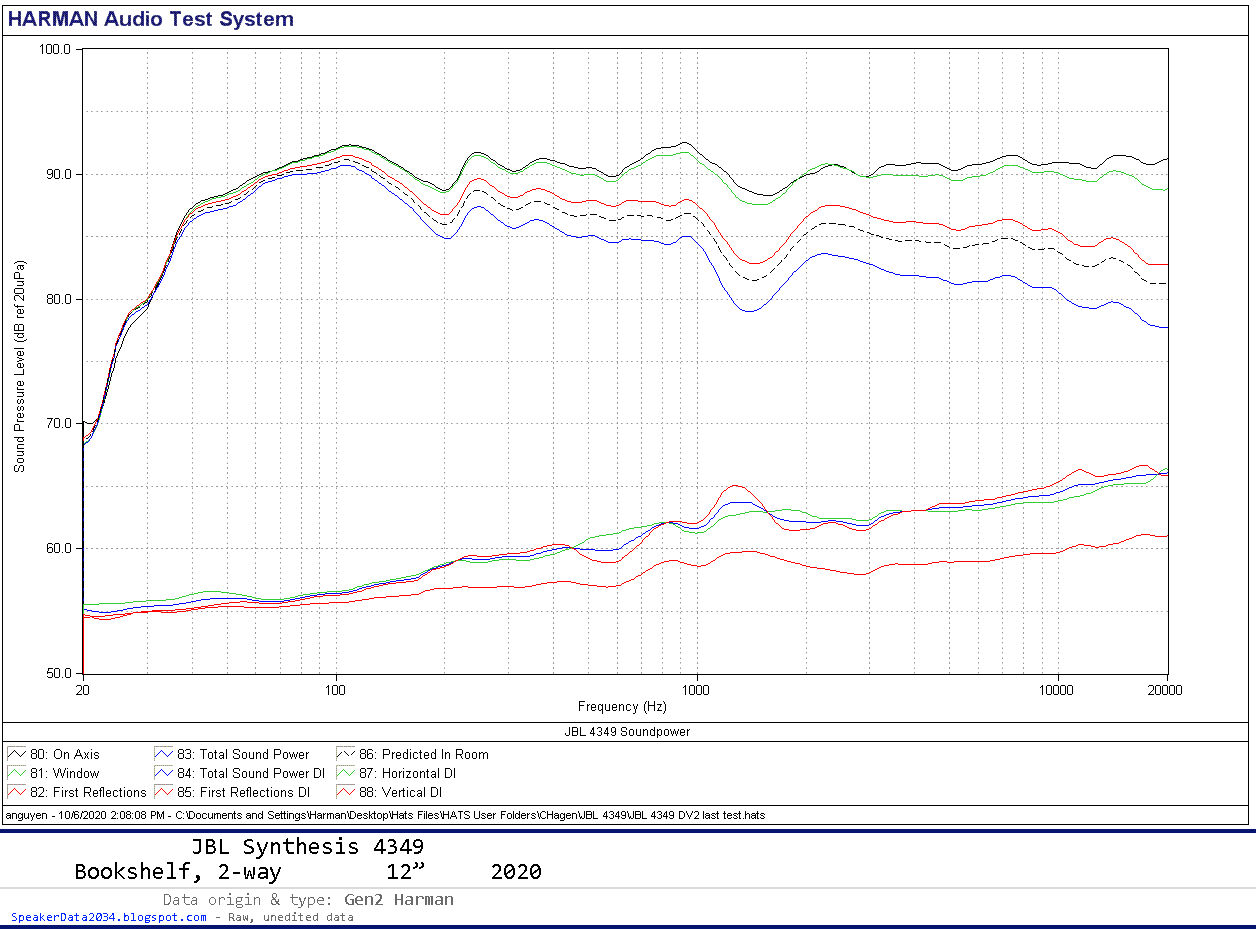This screenshot has width=1256, height=929.
Task: Click the Sound Pressure Level axis label
Action: [19, 366]
